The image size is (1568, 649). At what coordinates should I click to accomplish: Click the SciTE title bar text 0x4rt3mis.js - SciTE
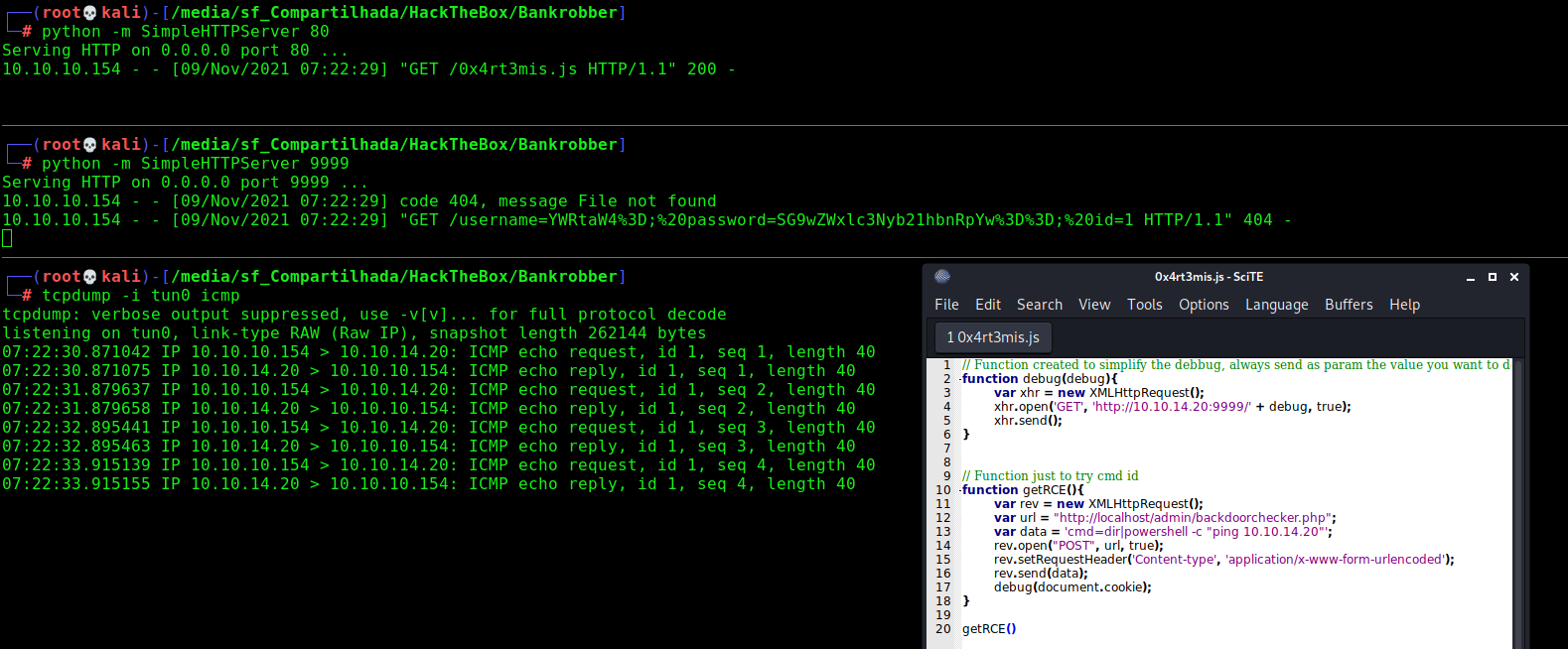(x=1209, y=277)
